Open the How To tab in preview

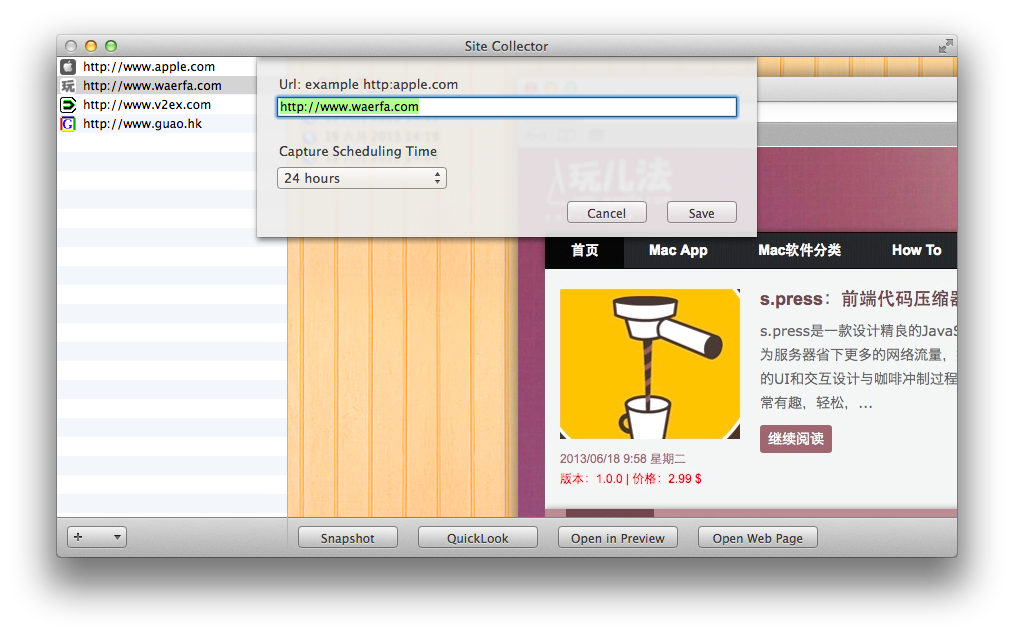point(916,250)
